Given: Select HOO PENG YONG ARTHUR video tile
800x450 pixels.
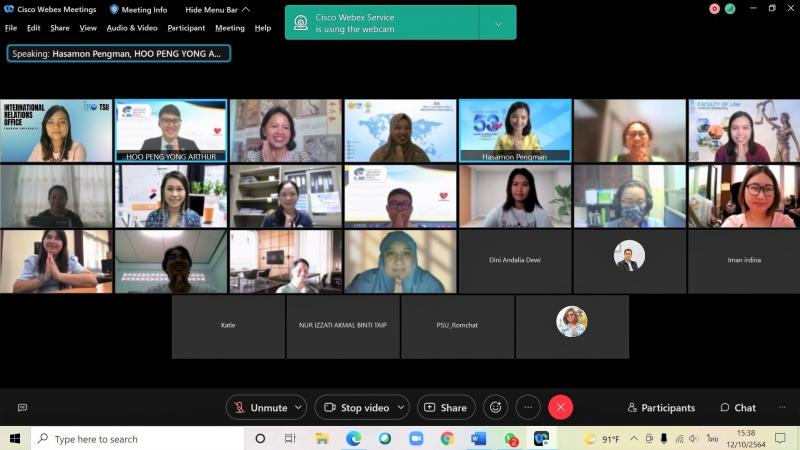Looking at the screenshot, I should [x=171, y=131].
